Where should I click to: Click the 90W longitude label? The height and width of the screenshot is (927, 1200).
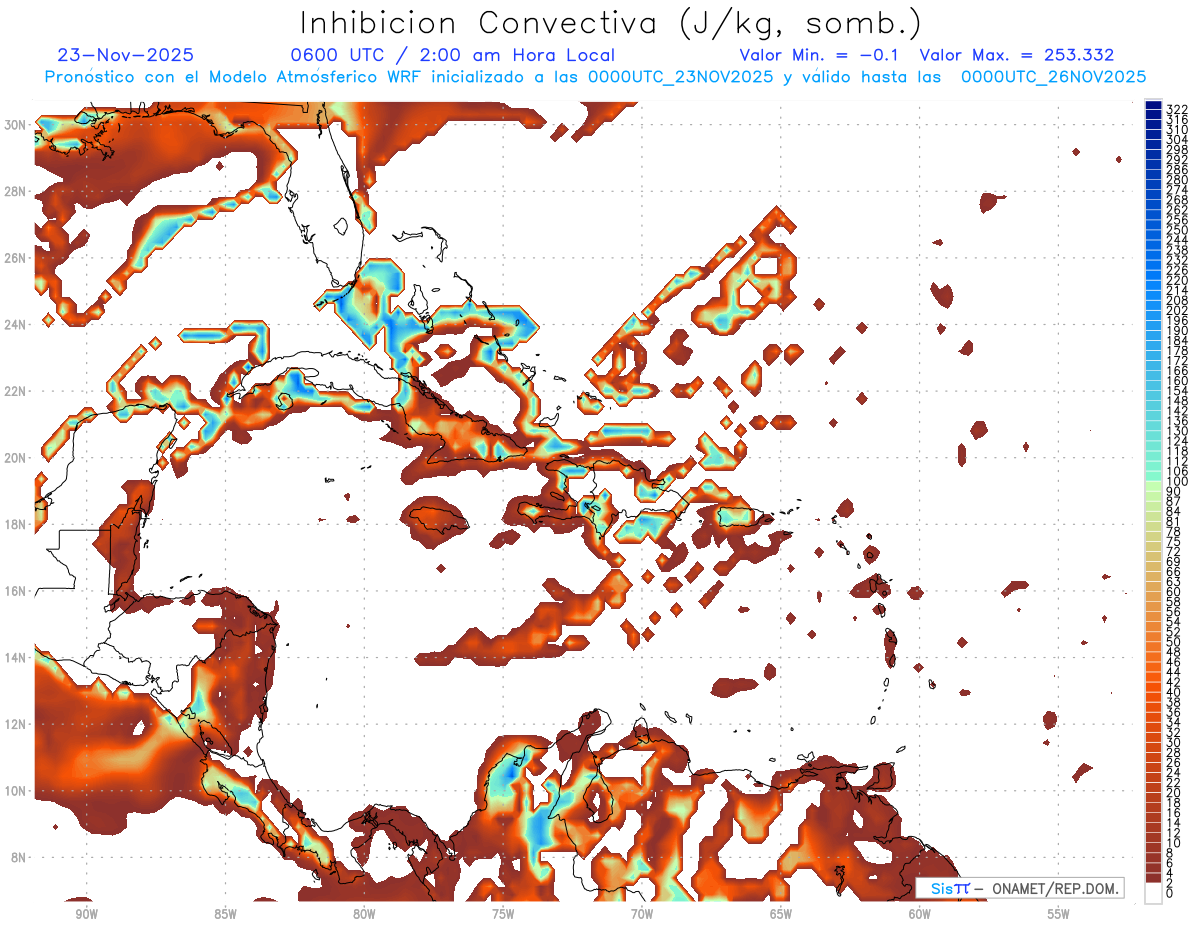pos(86,913)
